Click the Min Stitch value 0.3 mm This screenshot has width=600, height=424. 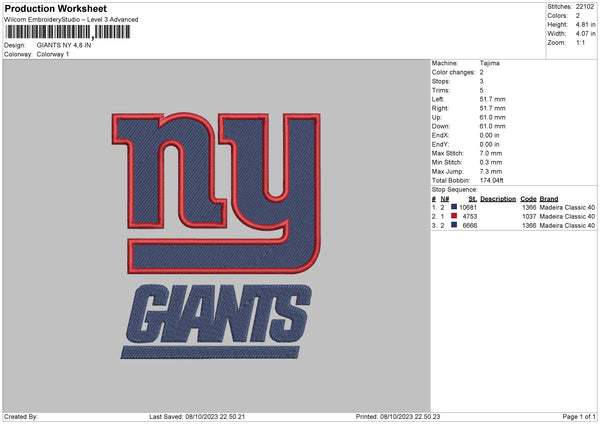491,162
